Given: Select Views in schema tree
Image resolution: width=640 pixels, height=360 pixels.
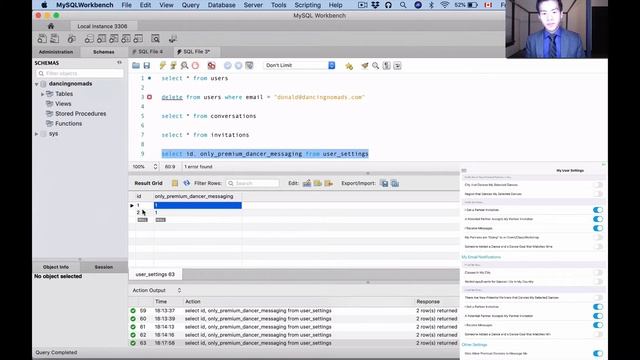Looking at the screenshot, I should click(x=63, y=104).
